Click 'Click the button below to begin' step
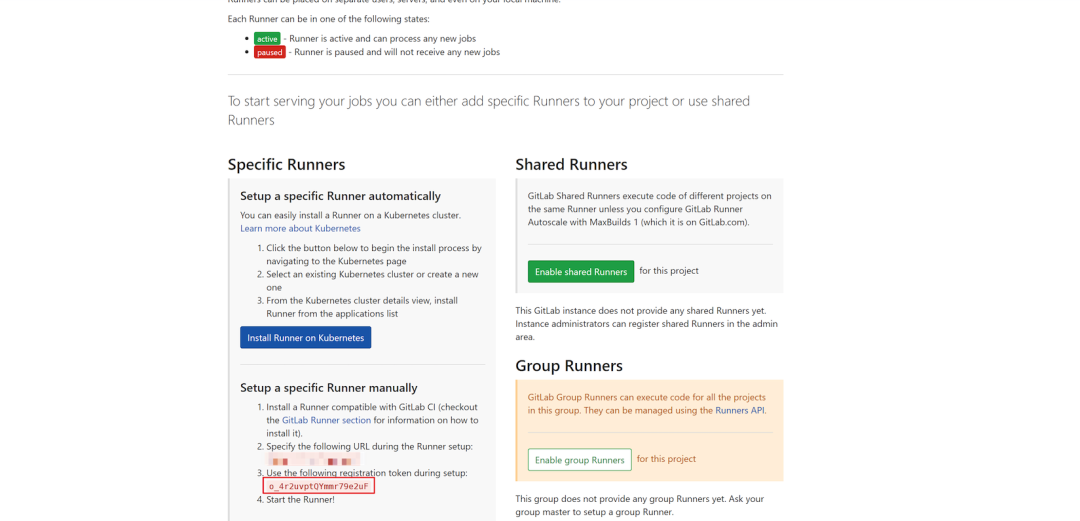The width and height of the screenshot is (1080, 521). coord(374,254)
